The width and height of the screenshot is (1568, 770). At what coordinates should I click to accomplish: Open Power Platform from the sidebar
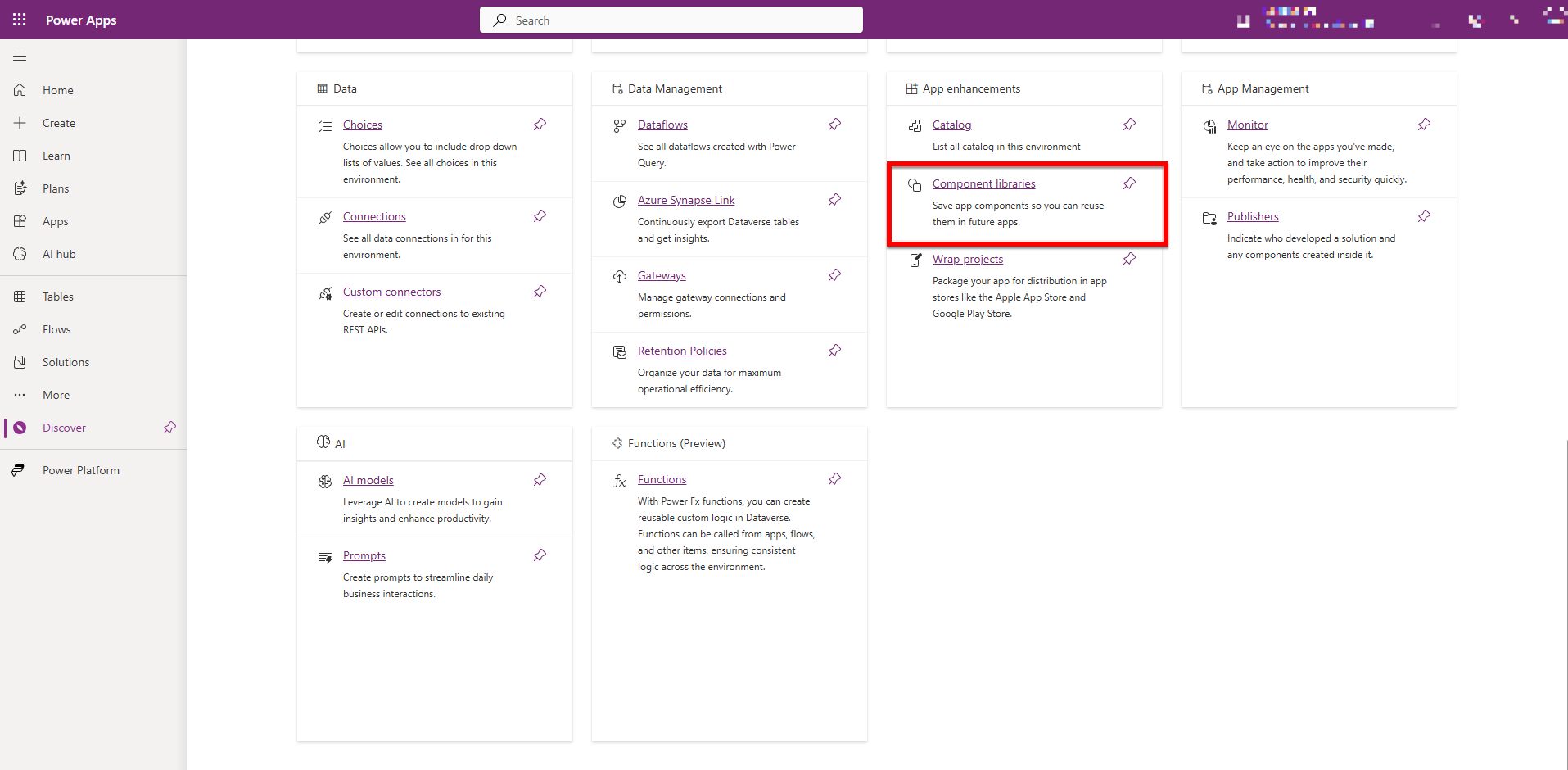pyautogui.click(x=93, y=470)
